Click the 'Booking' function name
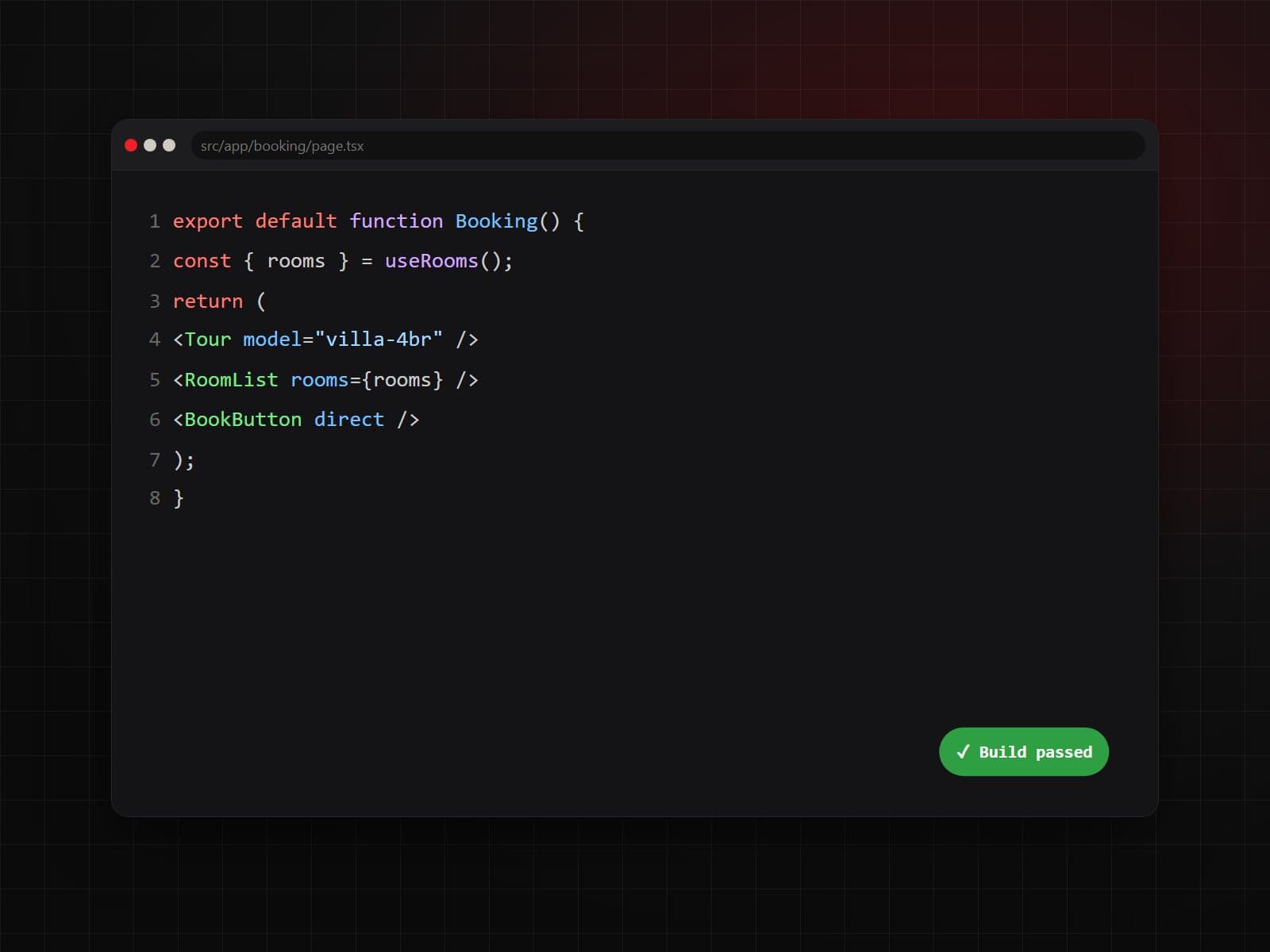 point(497,221)
